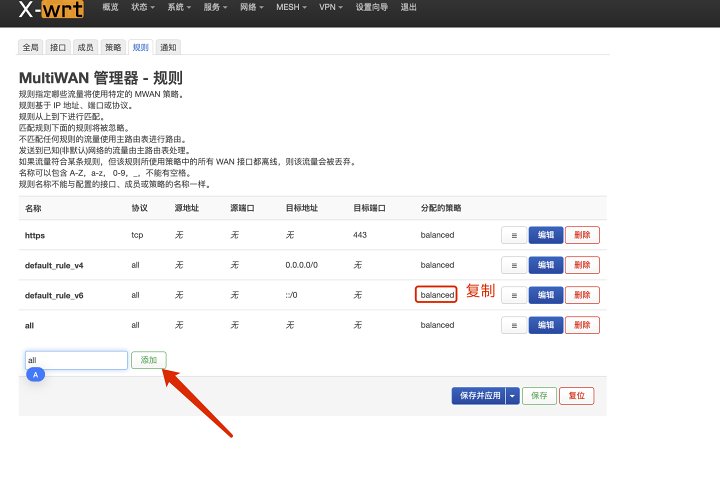720x481 pixels.
Task: Select the 规则 tab
Action: [x=141, y=47]
